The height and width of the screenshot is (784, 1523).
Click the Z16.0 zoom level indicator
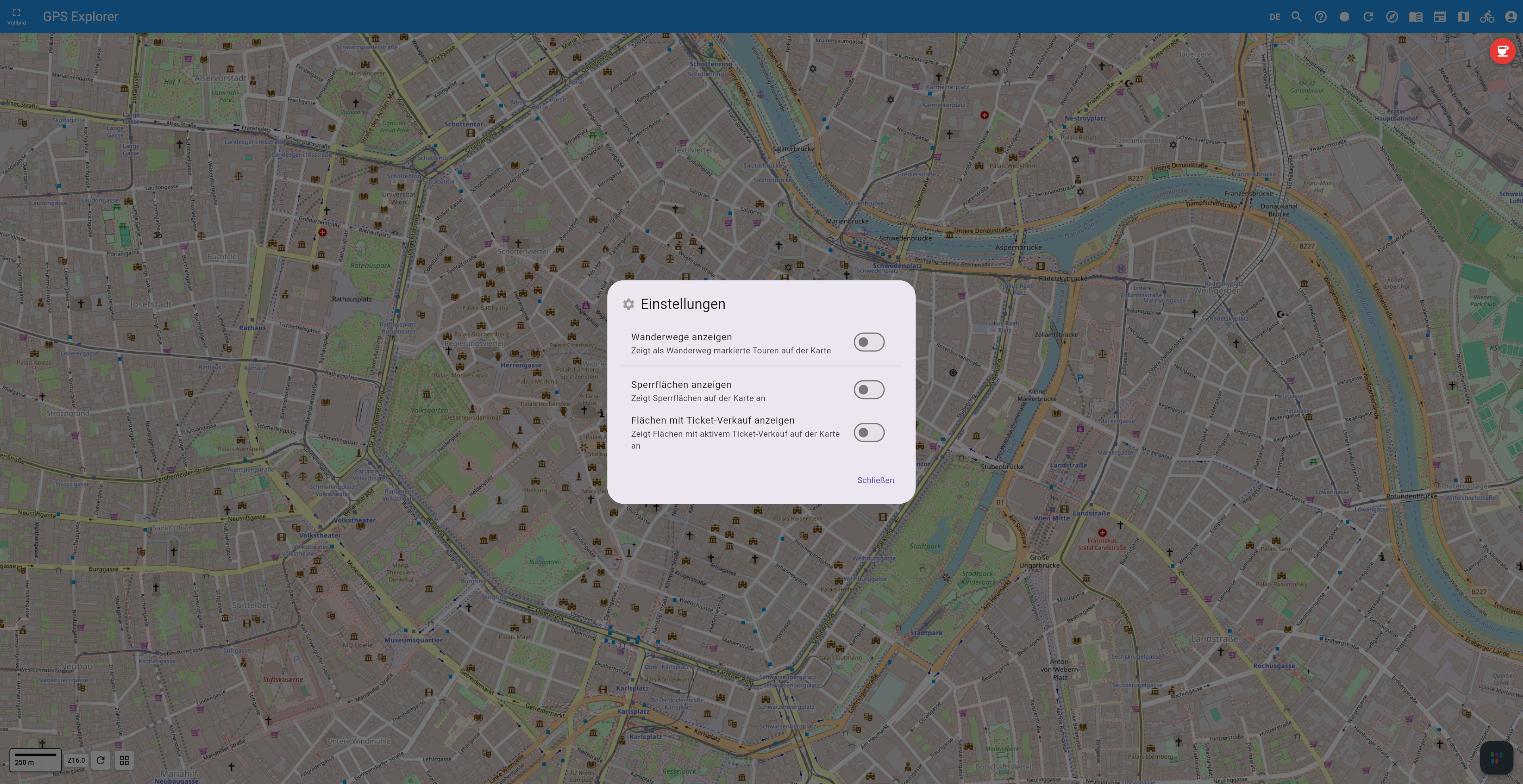click(76, 761)
